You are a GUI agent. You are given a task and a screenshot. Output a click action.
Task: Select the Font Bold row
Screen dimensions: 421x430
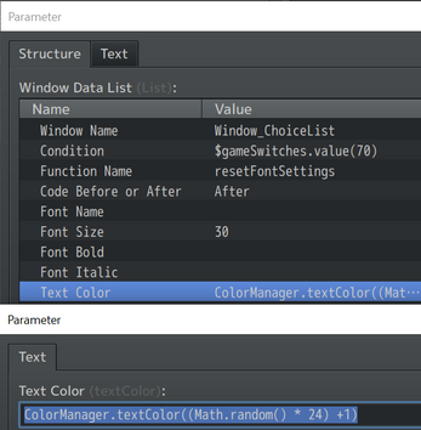pos(220,252)
